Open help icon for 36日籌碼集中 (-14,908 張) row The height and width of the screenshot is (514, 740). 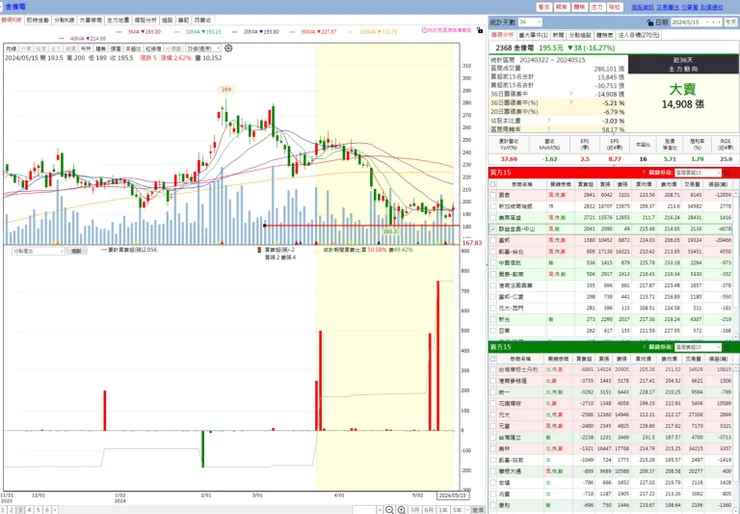[571, 94]
